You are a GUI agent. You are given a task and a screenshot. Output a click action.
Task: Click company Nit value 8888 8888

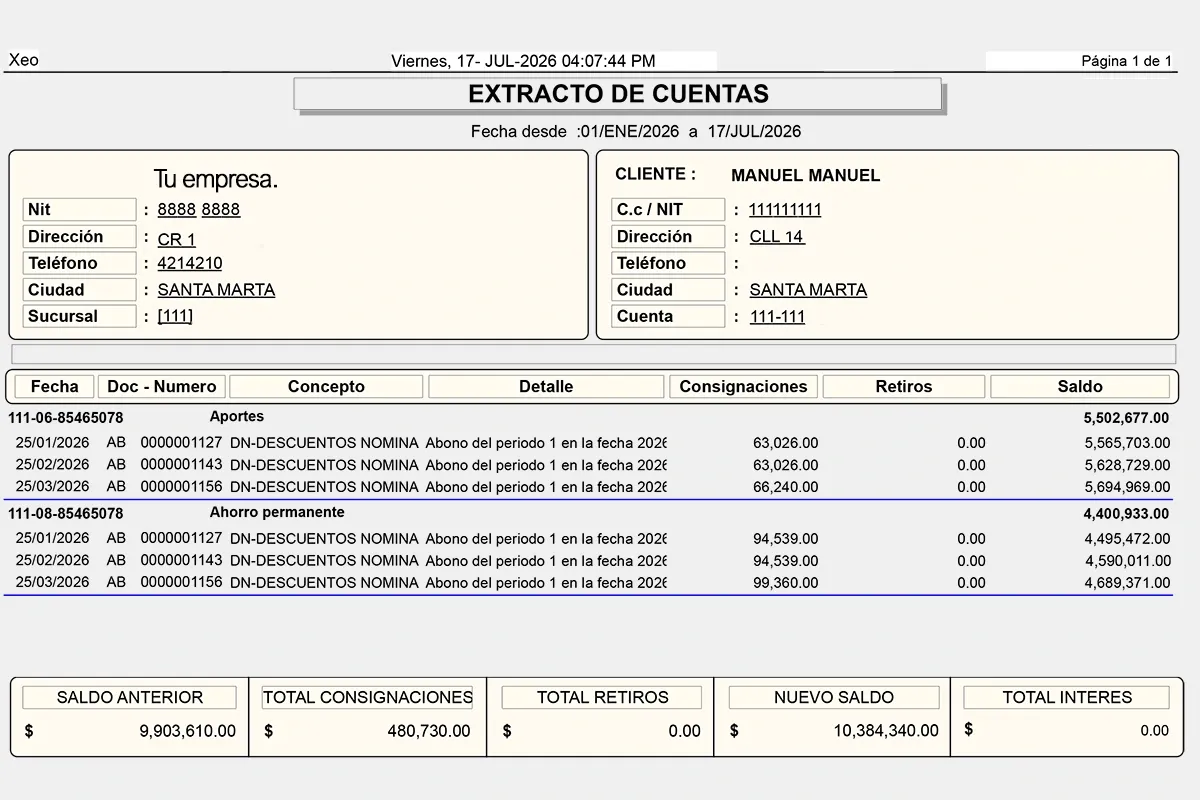199,210
